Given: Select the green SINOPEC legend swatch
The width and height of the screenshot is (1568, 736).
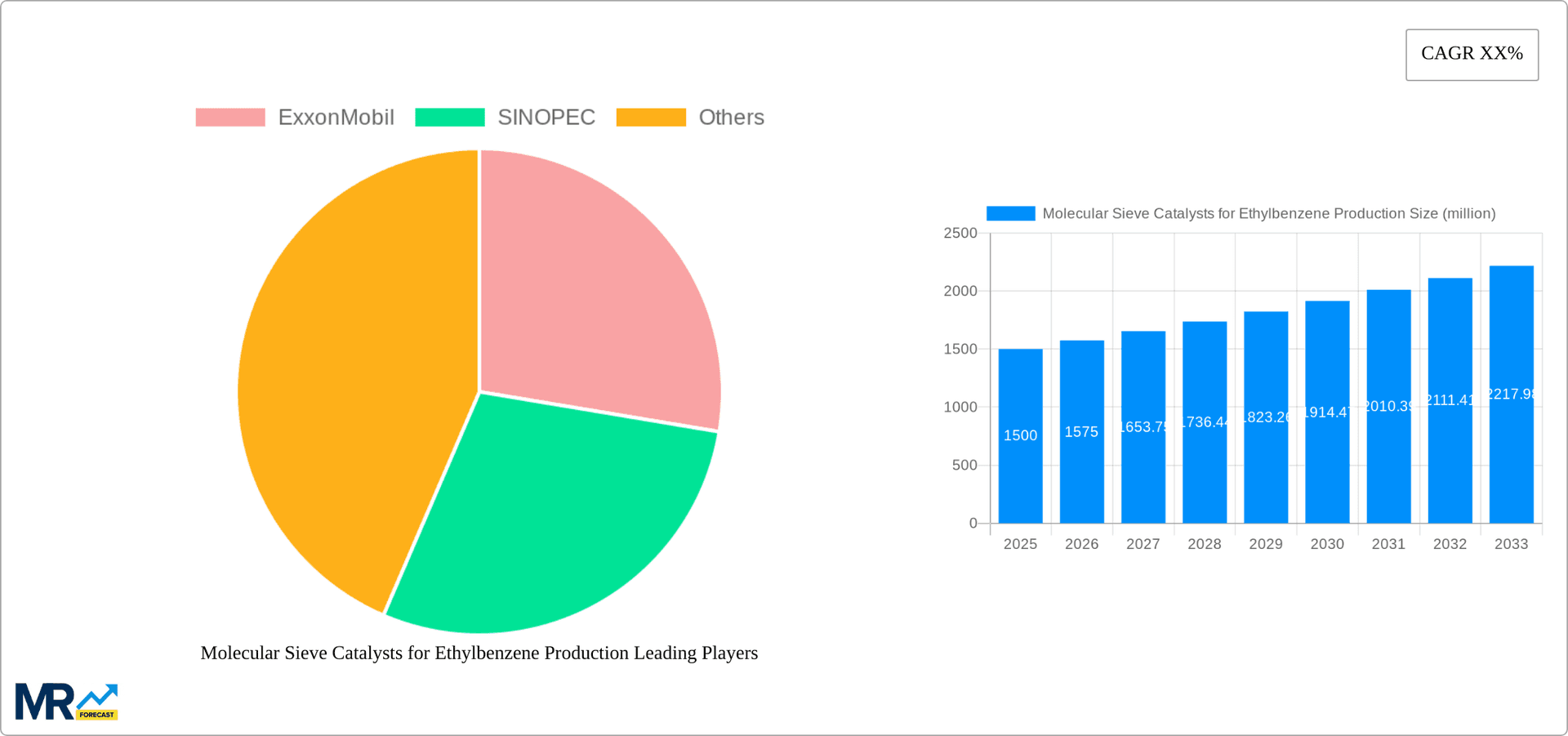Looking at the screenshot, I should click(450, 117).
